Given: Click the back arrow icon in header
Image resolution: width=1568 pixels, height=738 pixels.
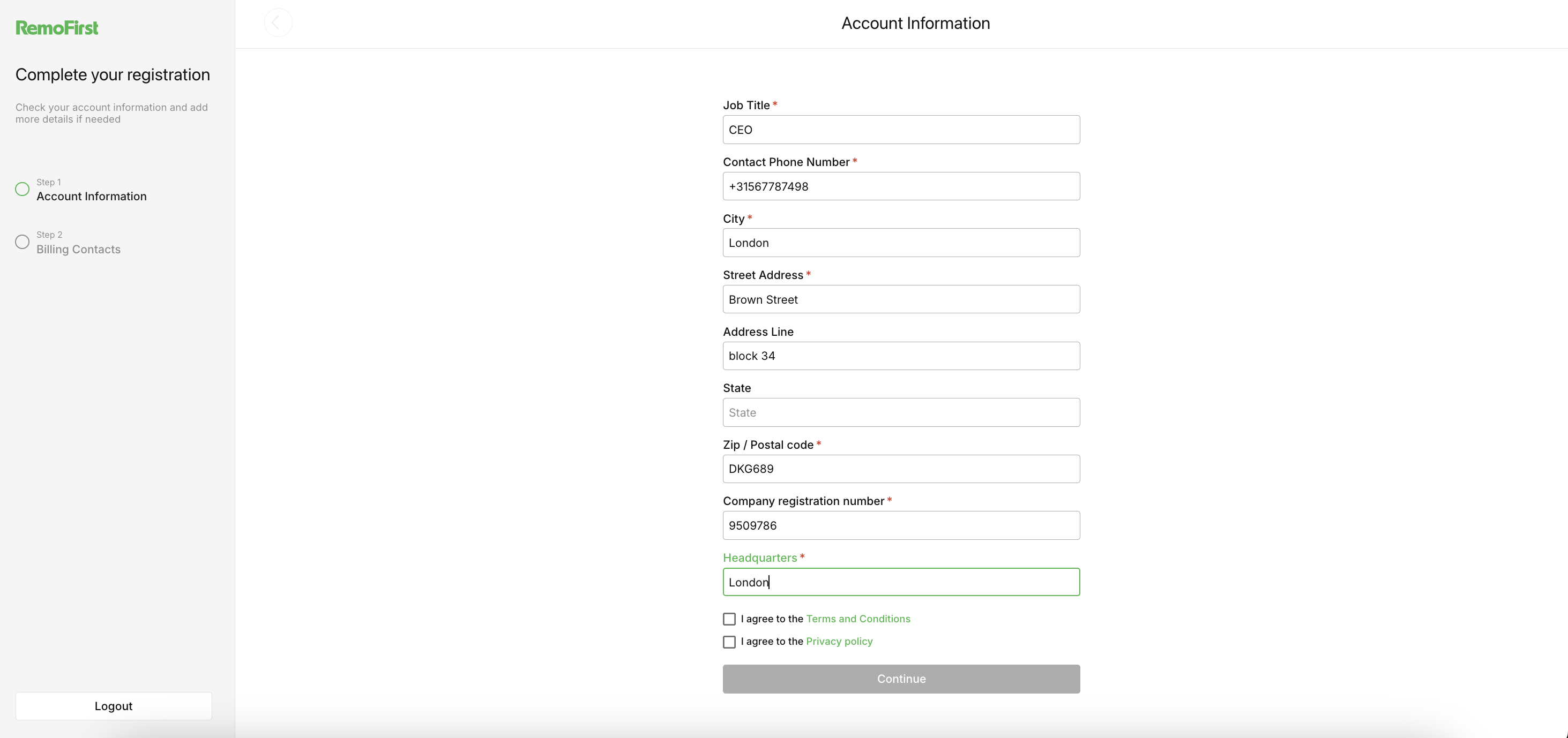Looking at the screenshot, I should click(x=278, y=22).
